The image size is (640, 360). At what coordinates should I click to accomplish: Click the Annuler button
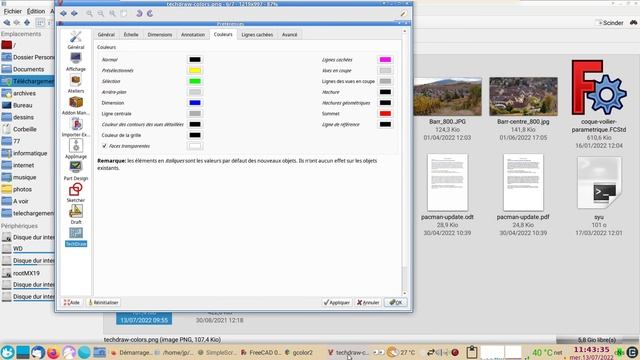[x=368, y=302]
